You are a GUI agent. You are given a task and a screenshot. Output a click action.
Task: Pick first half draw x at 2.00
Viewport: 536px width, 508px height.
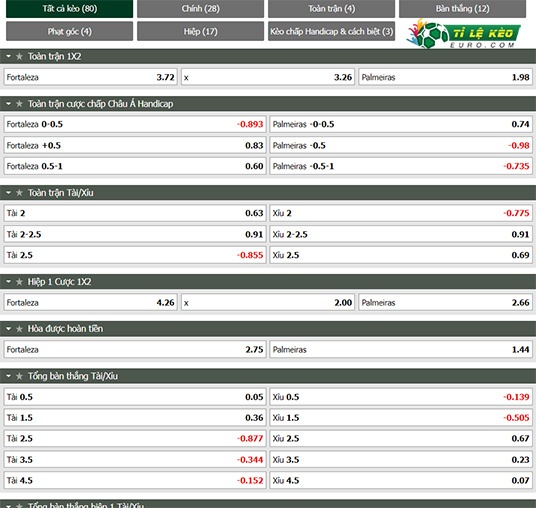[268, 303]
